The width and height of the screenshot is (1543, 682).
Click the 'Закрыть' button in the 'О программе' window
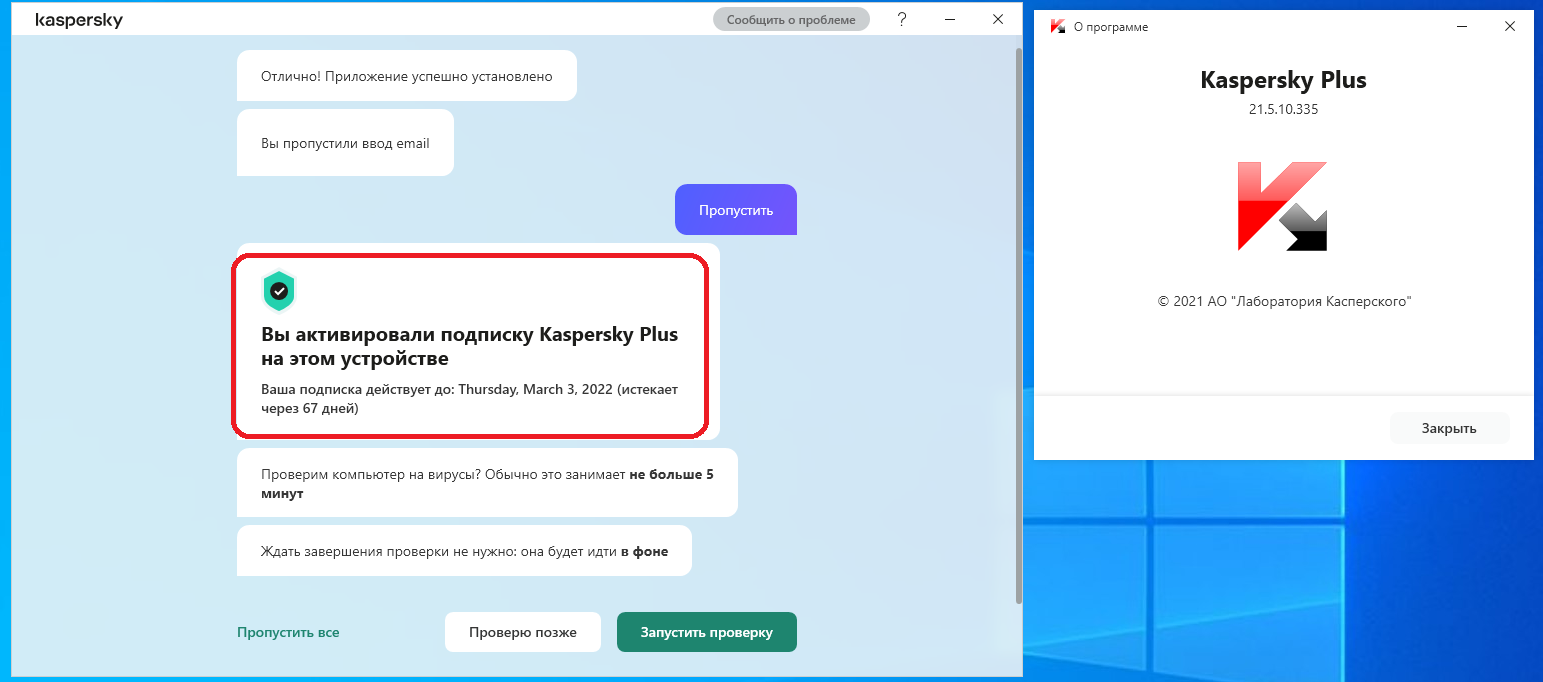(x=1449, y=428)
